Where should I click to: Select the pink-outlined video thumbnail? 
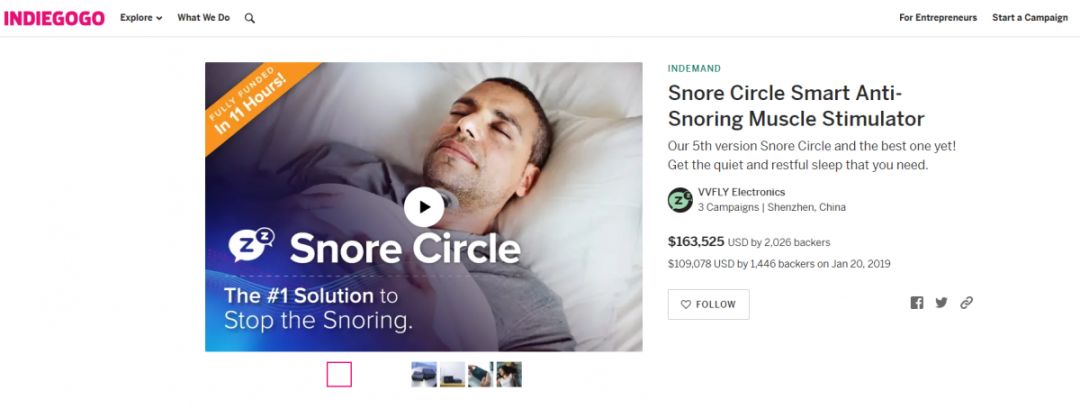tap(339, 374)
